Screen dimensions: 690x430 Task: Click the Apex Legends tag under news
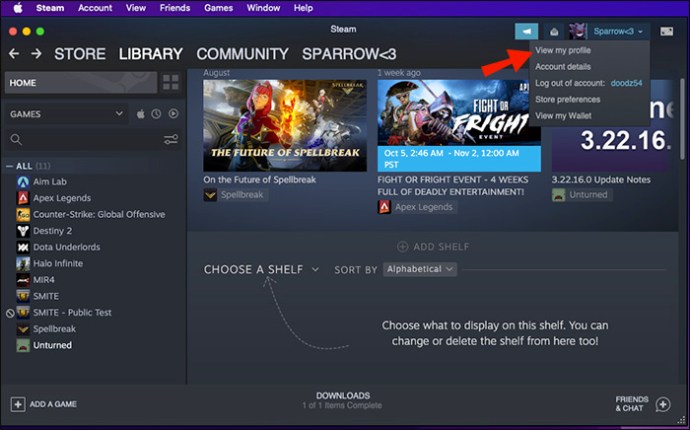pyautogui.click(x=417, y=207)
